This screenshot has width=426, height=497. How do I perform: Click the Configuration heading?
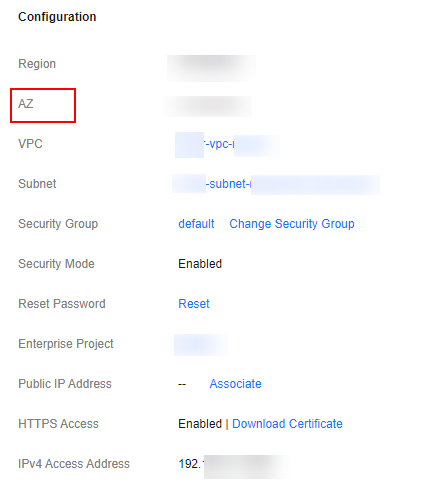click(57, 17)
